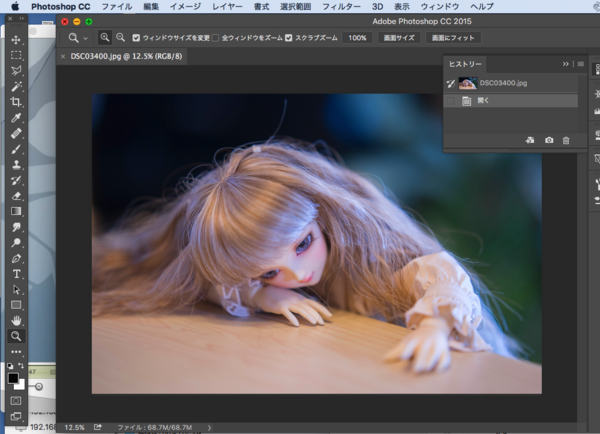
Task: Swap foreground and background colors
Action: 21,365
